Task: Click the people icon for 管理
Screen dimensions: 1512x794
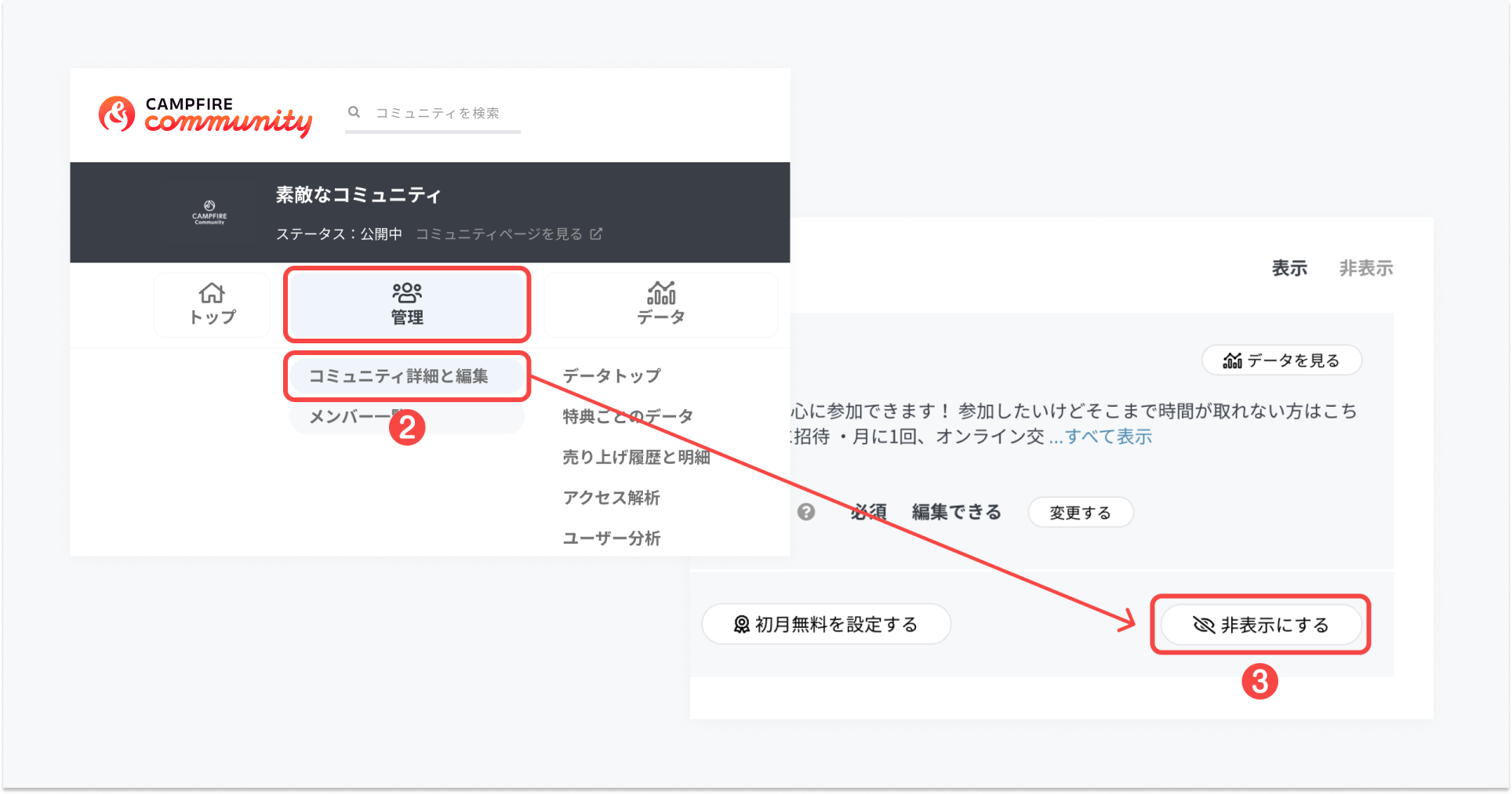Action: (x=407, y=293)
